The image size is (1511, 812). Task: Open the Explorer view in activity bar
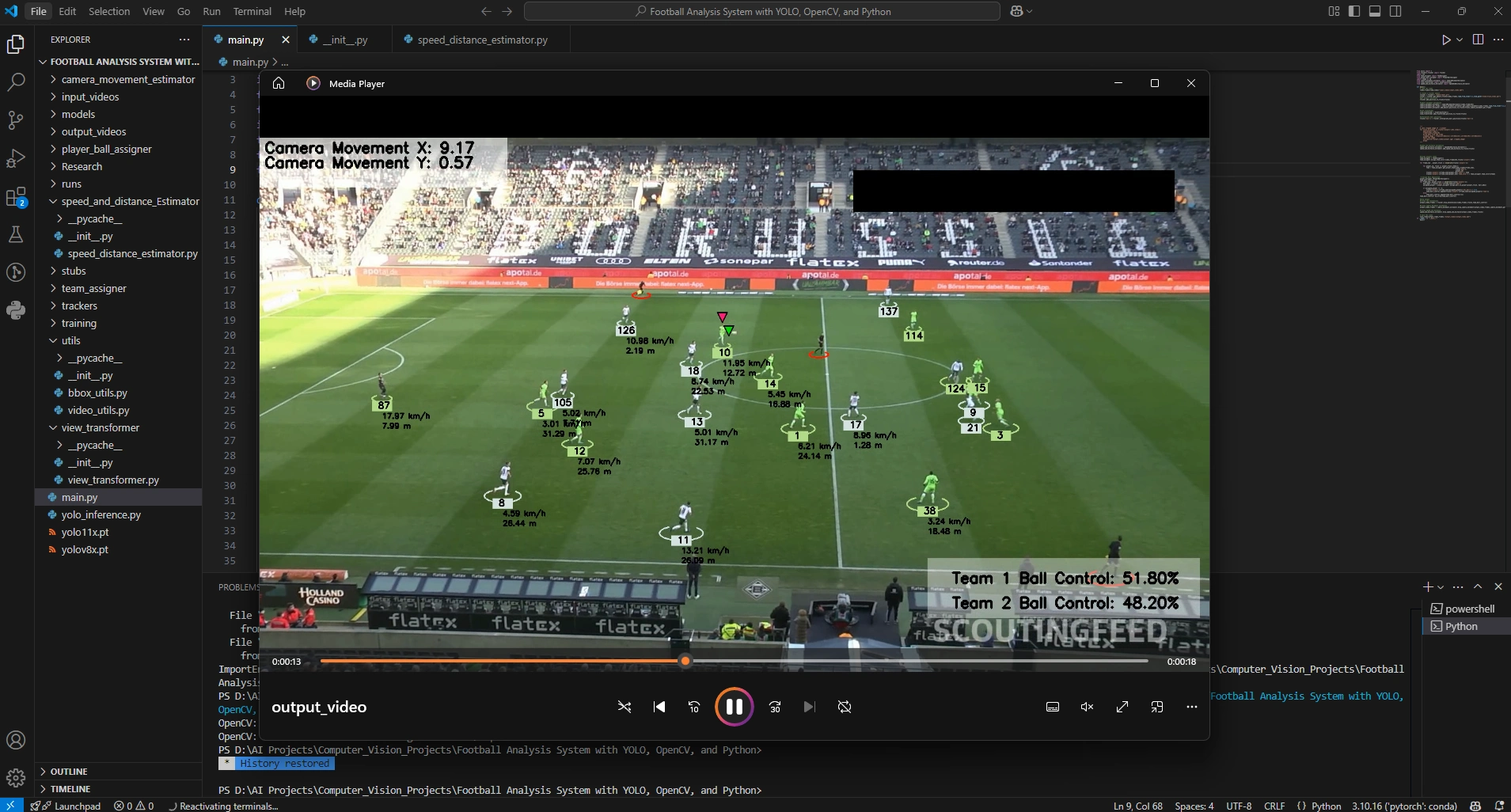[16, 44]
